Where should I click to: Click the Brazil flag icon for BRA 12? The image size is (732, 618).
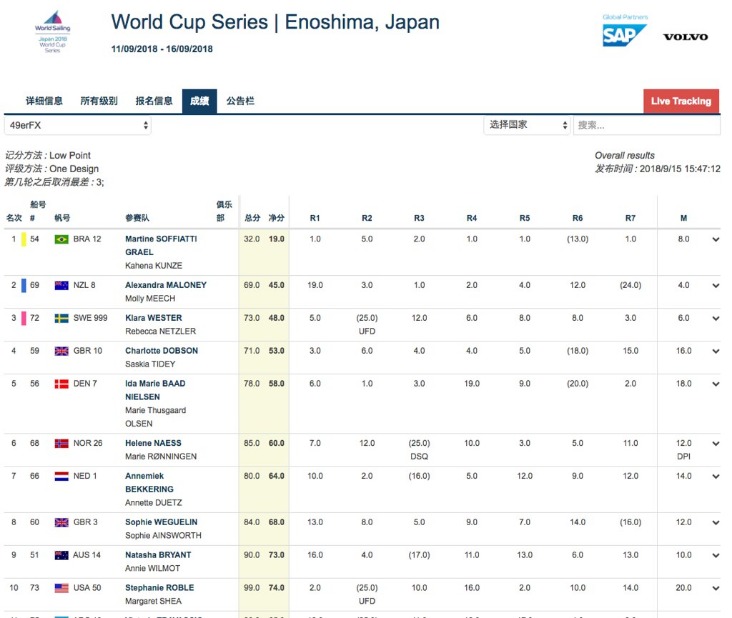[x=62, y=239]
